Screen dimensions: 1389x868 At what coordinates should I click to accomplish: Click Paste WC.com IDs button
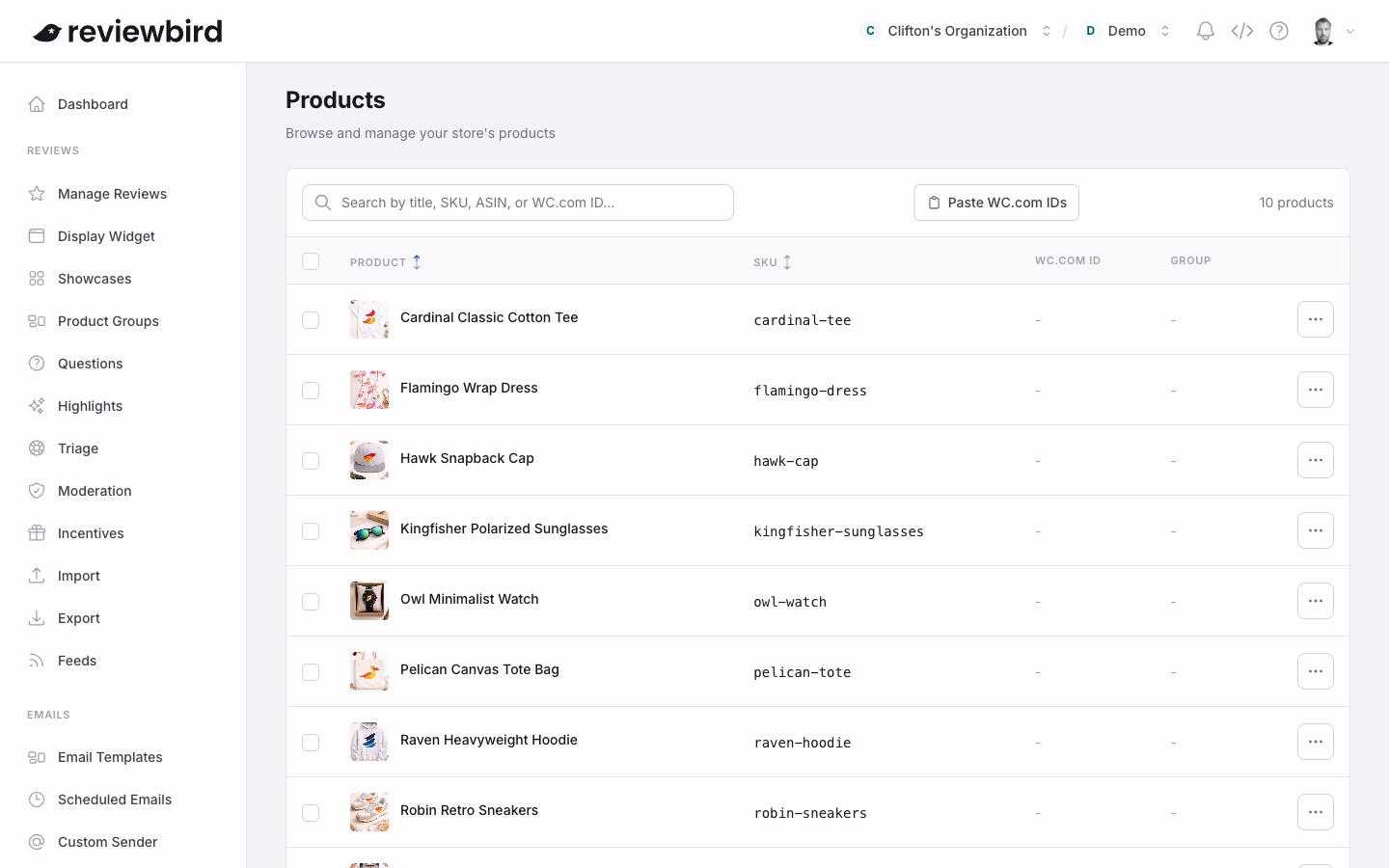996,203
